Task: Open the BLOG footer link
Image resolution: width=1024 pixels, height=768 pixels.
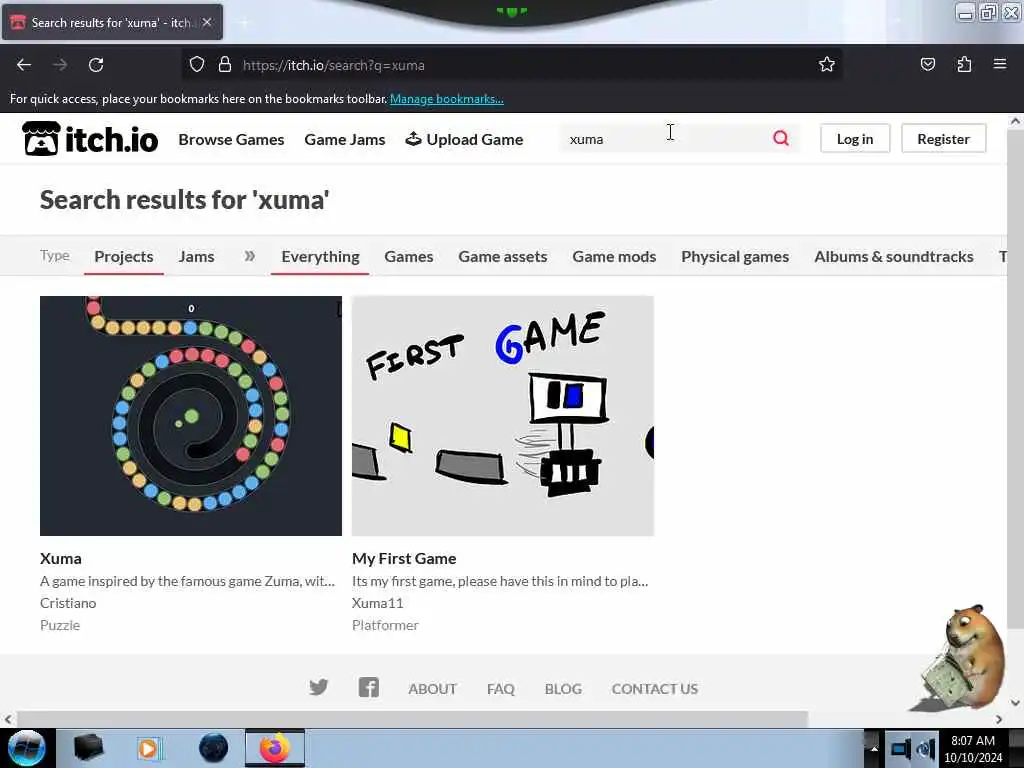Action: click(563, 688)
